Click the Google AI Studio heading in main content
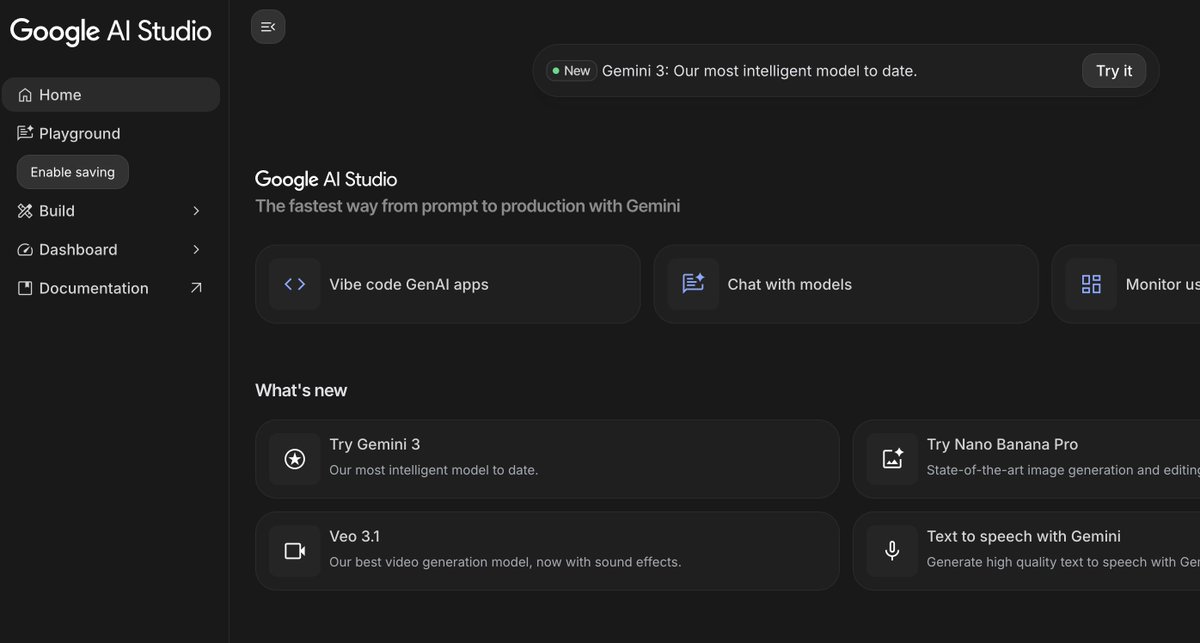1200x643 pixels. (x=326, y=179)
